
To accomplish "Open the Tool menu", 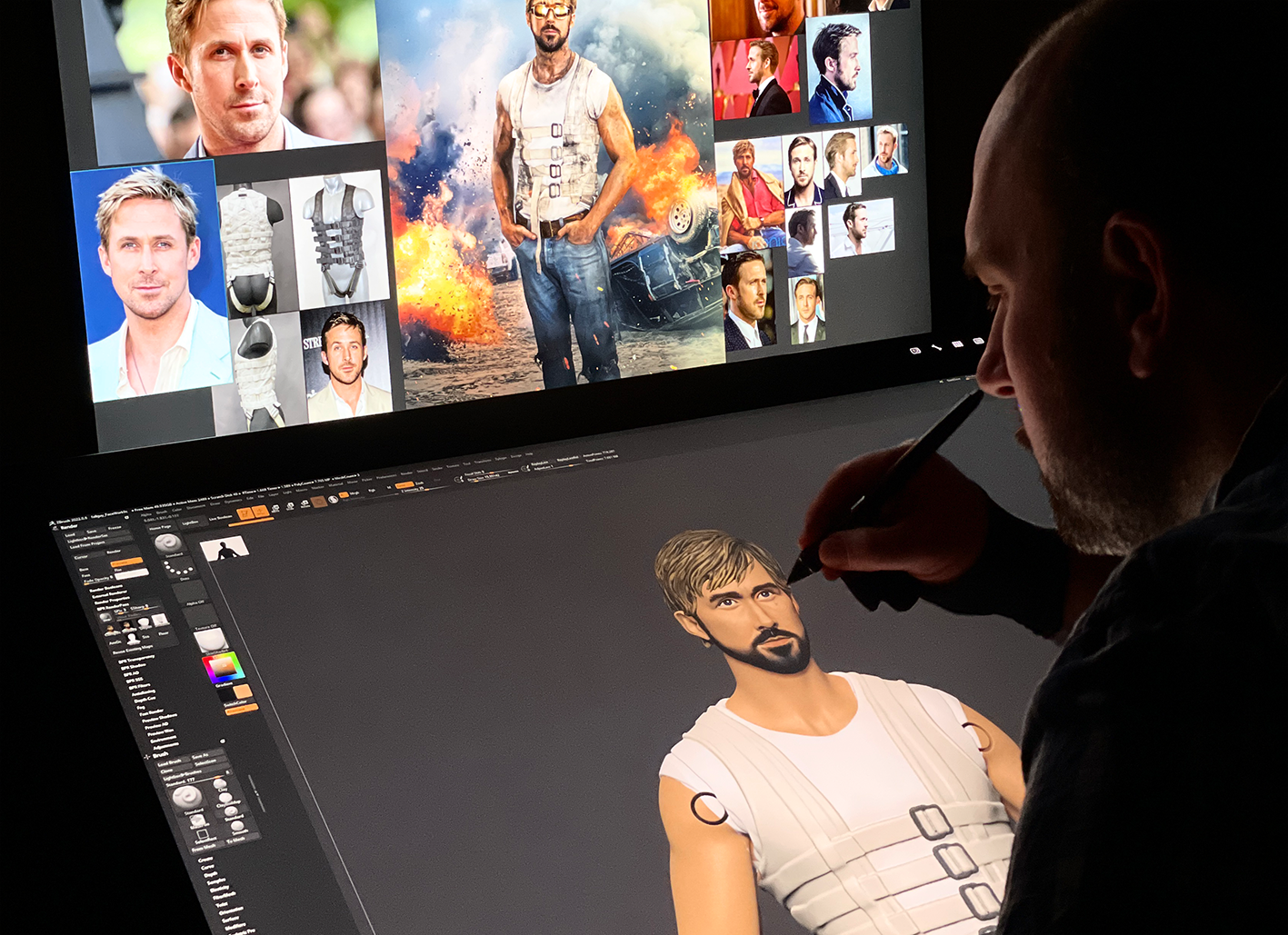I will [x=466, y=463].
